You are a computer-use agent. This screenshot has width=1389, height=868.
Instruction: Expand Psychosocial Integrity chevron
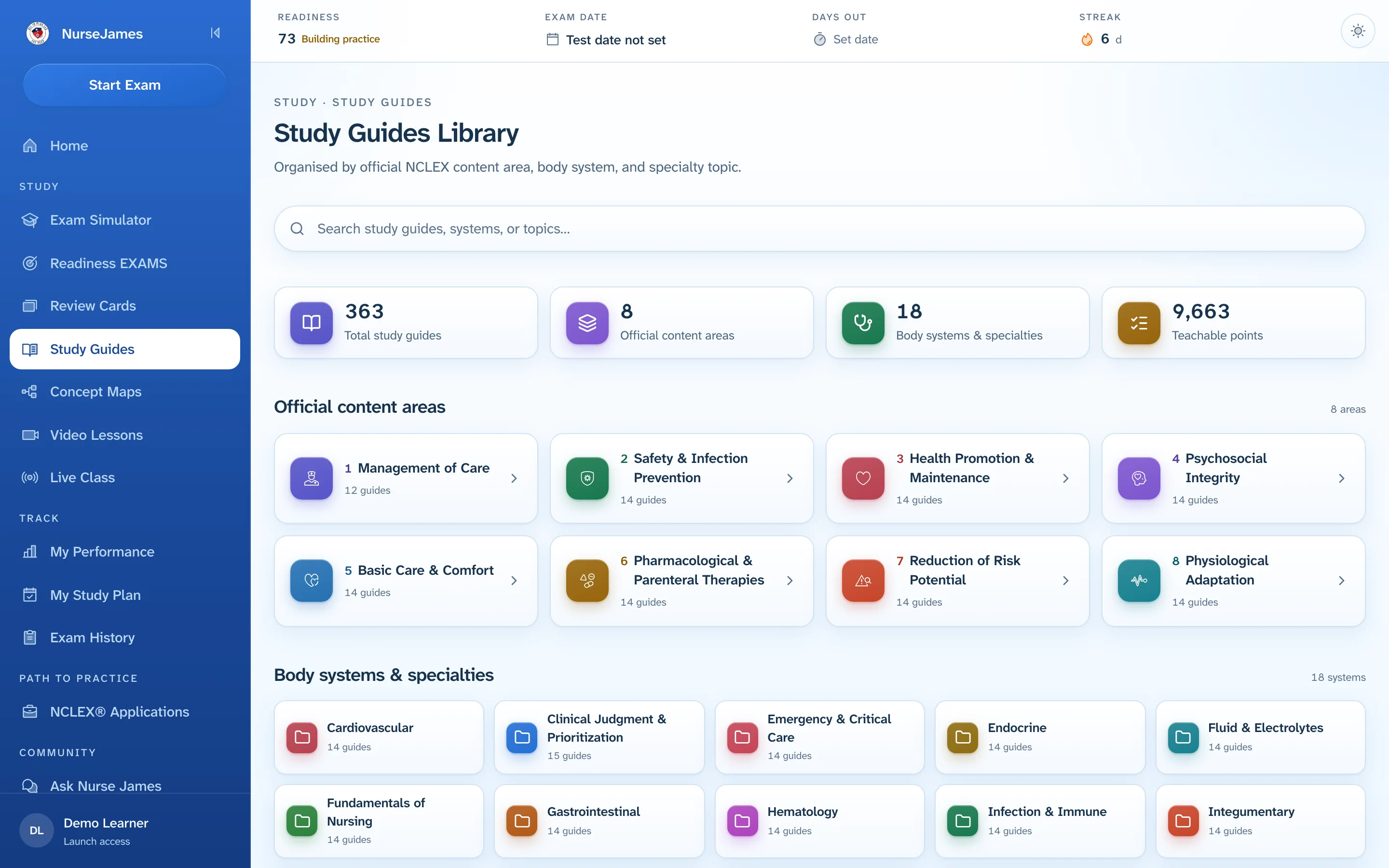1341,478
